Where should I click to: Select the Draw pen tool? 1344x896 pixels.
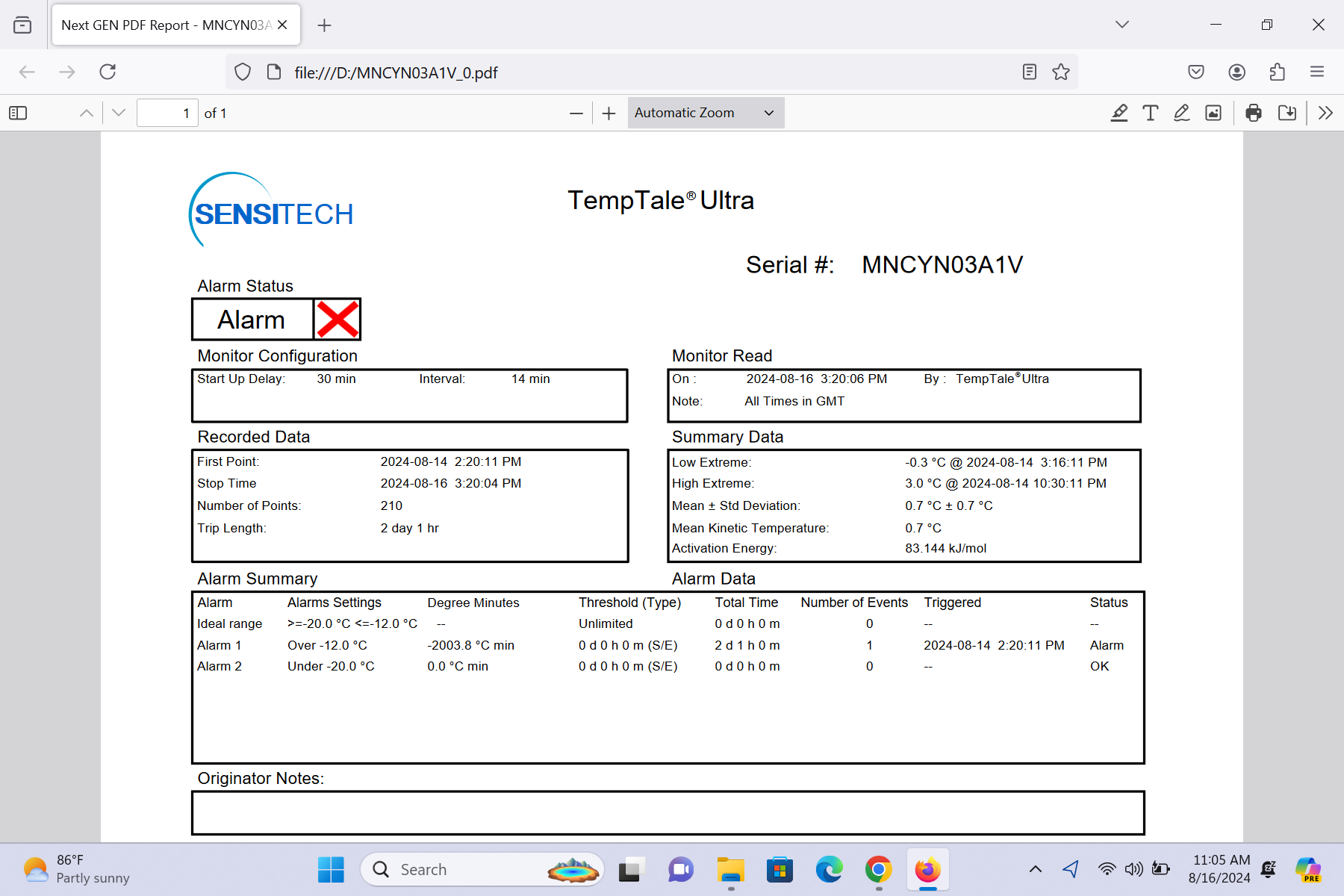point(1181,113)
